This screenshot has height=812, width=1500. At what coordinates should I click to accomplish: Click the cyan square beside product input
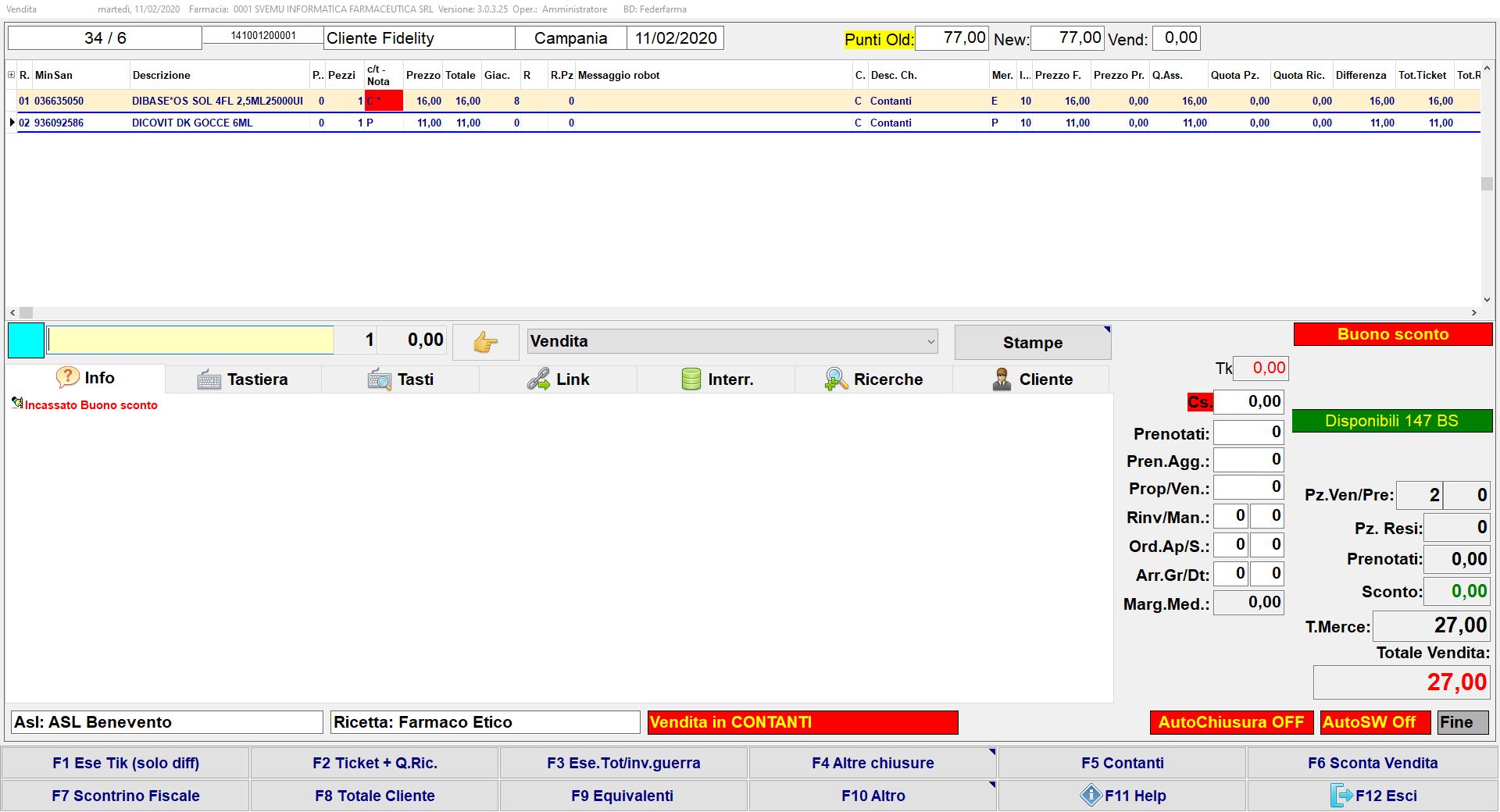[x=26, y=341]
